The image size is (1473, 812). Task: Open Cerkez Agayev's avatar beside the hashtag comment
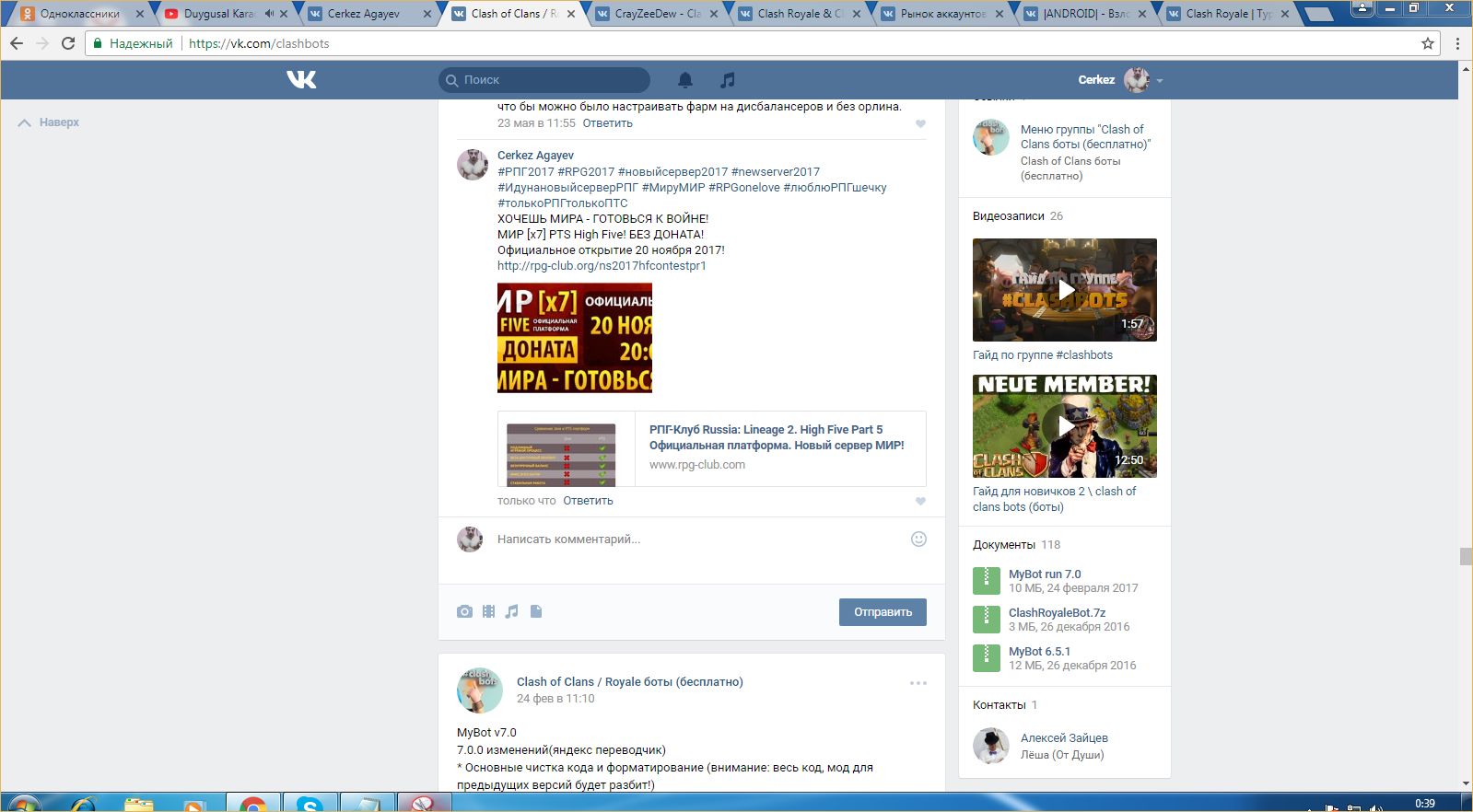[473, 164]
